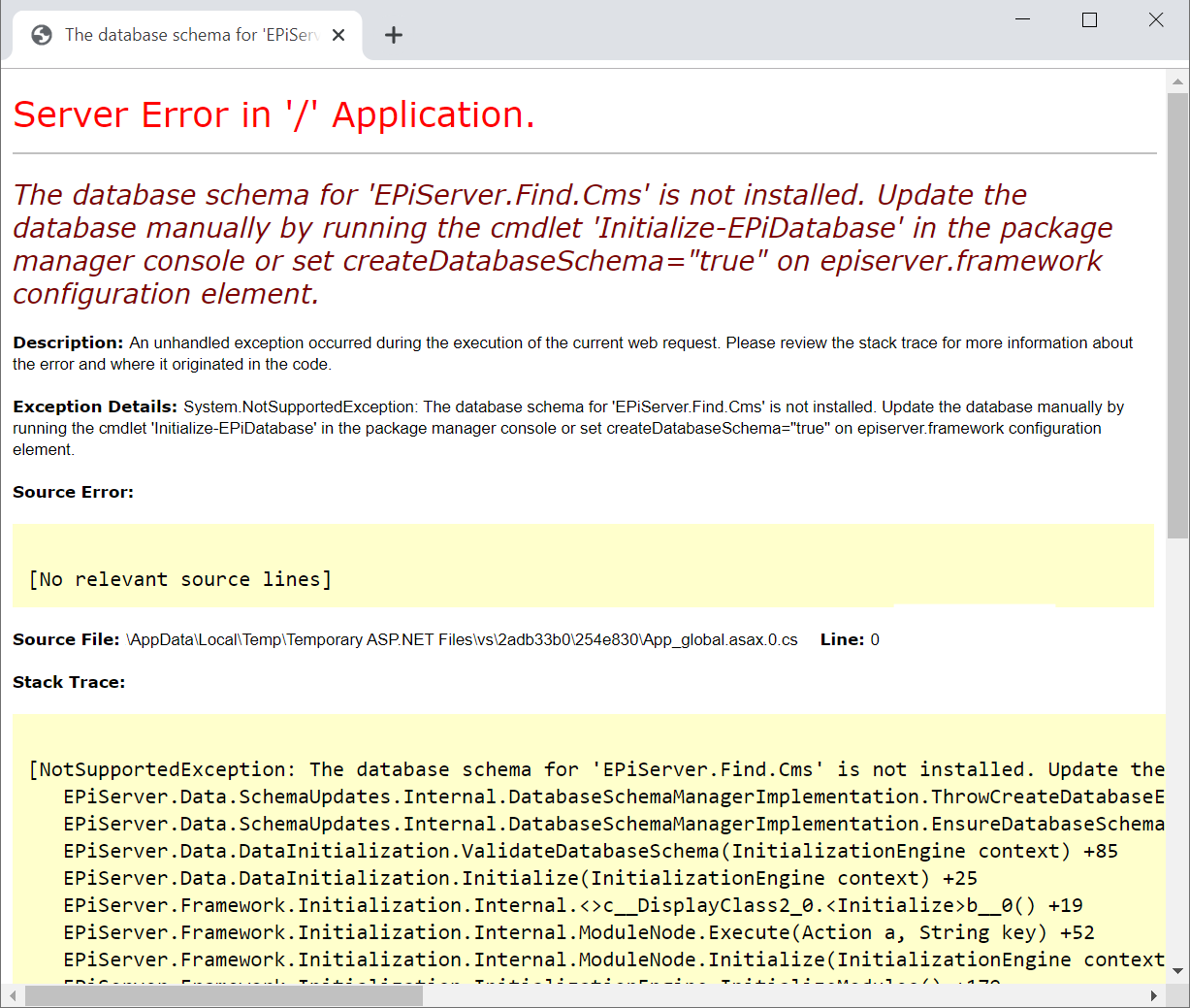Click the vertical scrollbar thumb
The height and width of the screenshot is (1008, 1190).
[1177, 315]
